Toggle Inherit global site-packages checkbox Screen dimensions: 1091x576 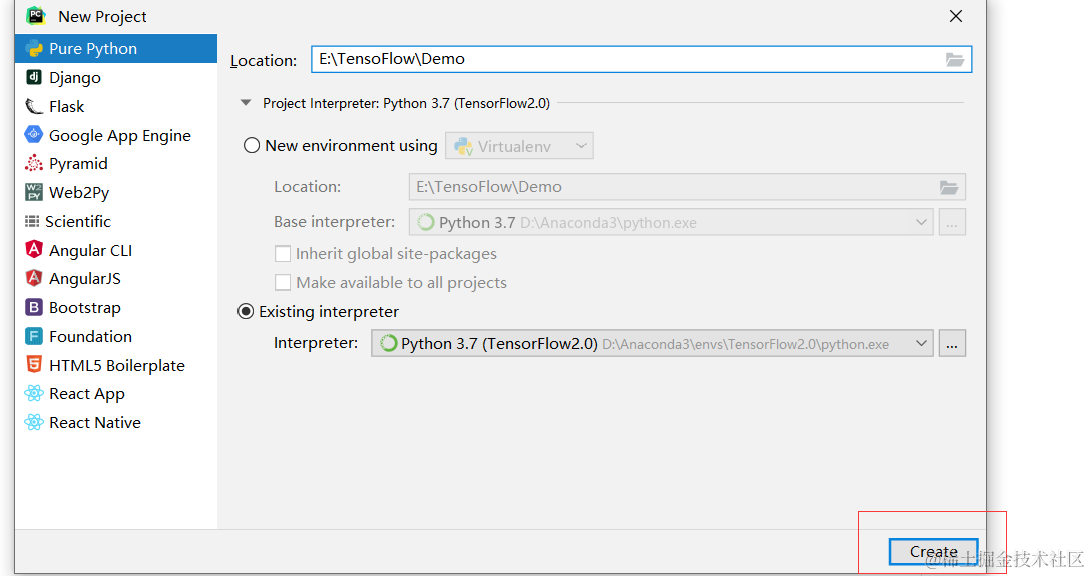tap(283, 254)
